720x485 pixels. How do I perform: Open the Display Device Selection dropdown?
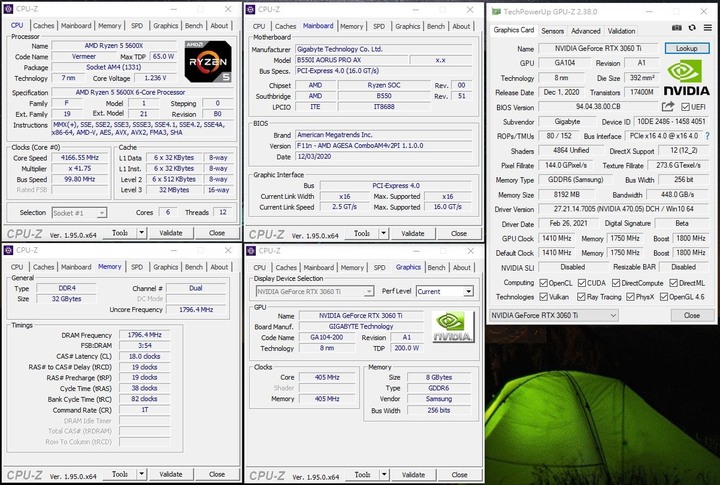tap(315, 291)
